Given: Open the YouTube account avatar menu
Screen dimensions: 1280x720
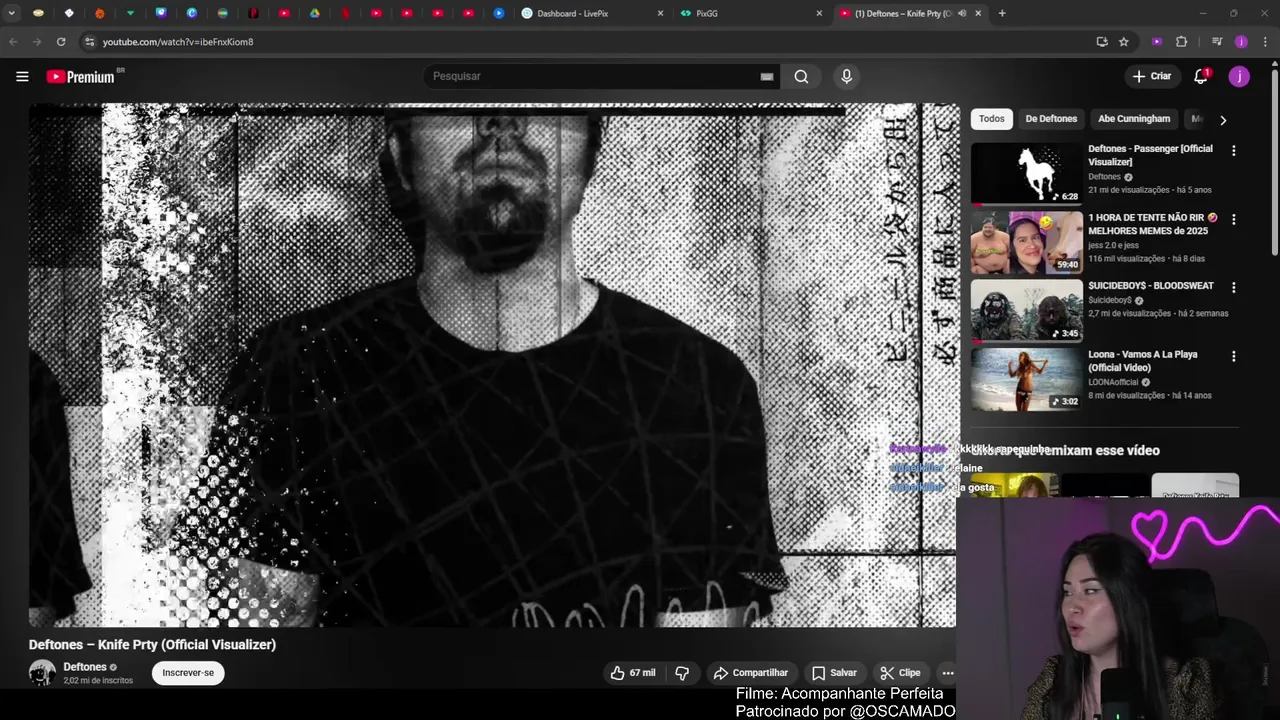Looking at the screenshot, I should tap(1239, 76).
